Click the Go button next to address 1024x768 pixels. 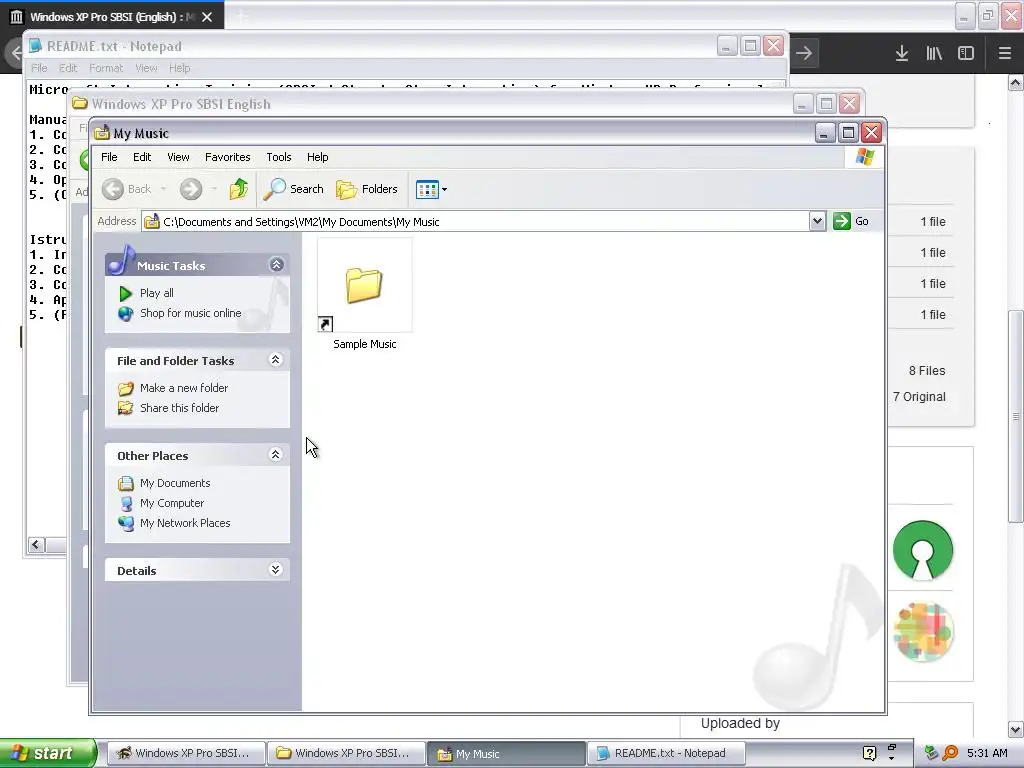click(852, 221)
